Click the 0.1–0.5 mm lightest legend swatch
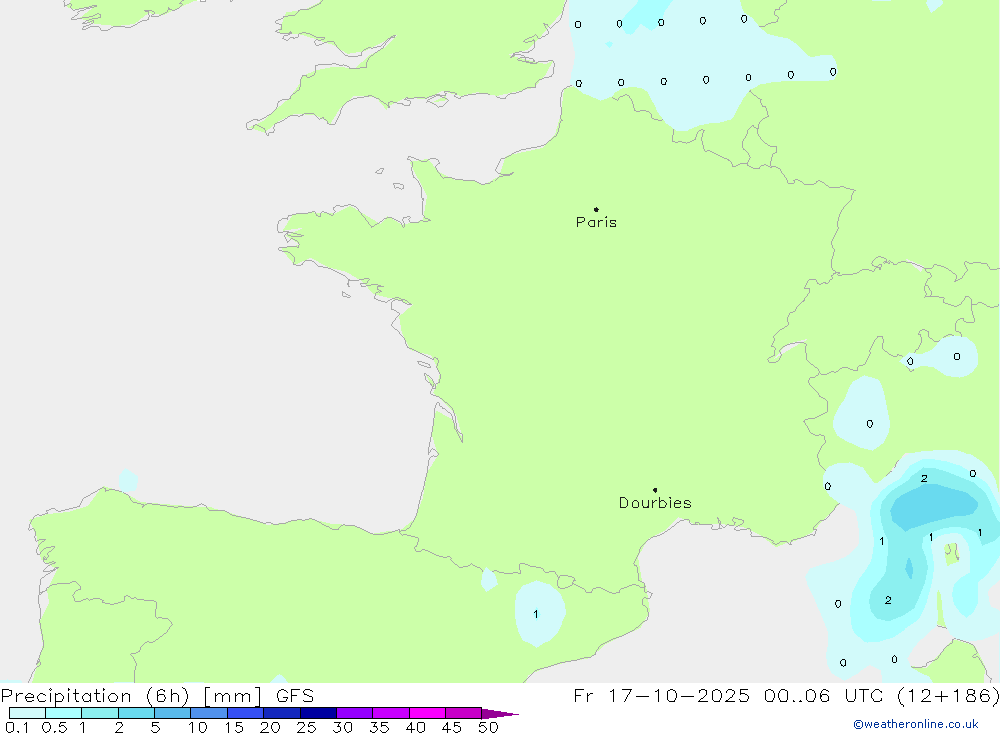Image resolution: width=1000 pixels, height=733 pixels. pyautogui.click(x=27, y=713)
